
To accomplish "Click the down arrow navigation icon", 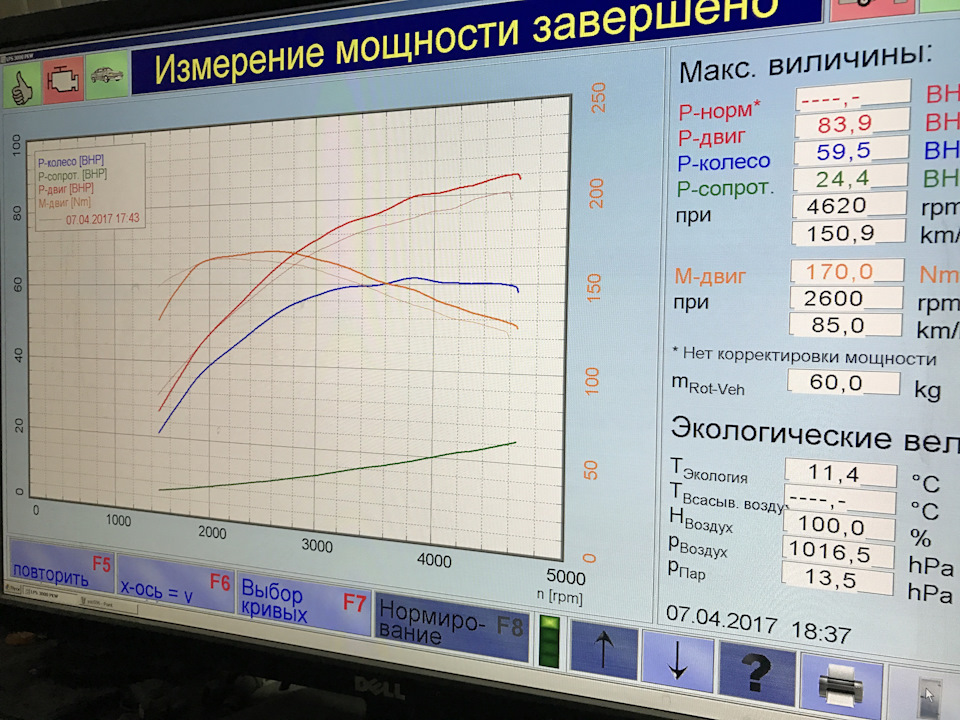I will (680, 658).
